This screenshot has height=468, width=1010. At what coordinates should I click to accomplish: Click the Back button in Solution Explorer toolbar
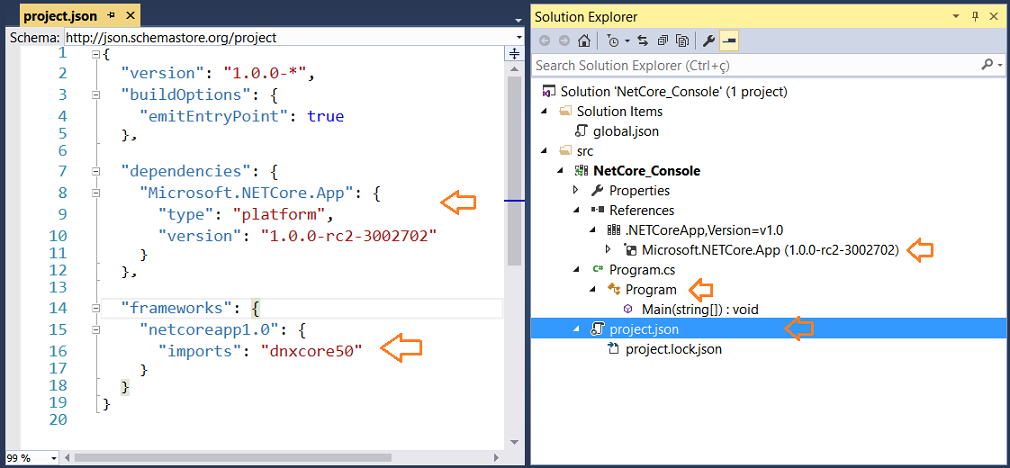(x=545, y=41)
